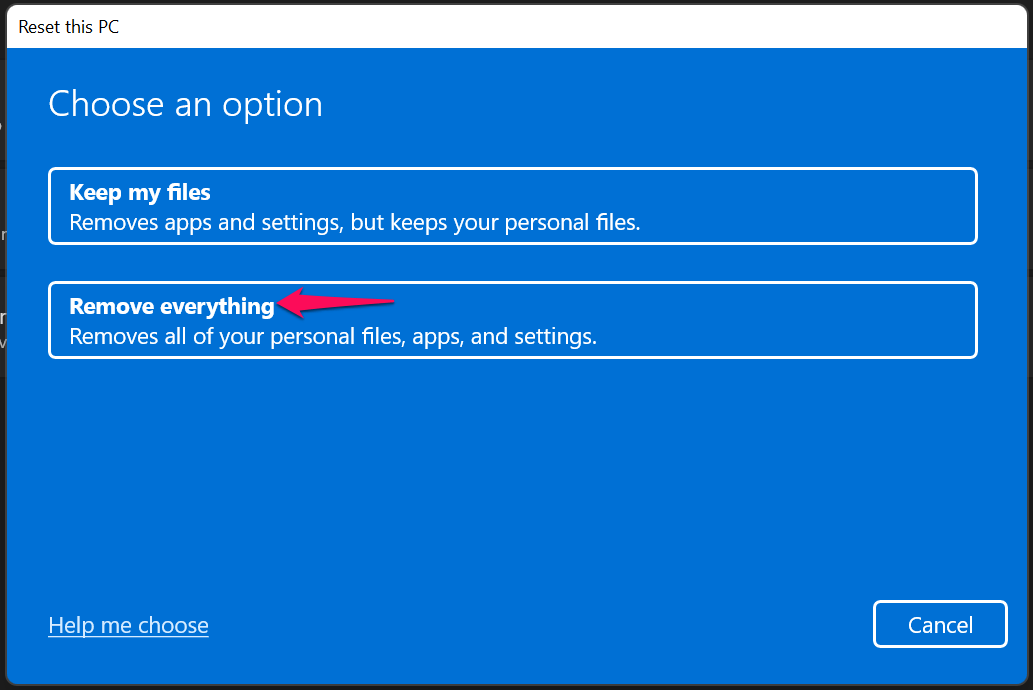The image size is (1033, 690).
Task: Click Help me choose for option guidance
Action: point(128,624)
